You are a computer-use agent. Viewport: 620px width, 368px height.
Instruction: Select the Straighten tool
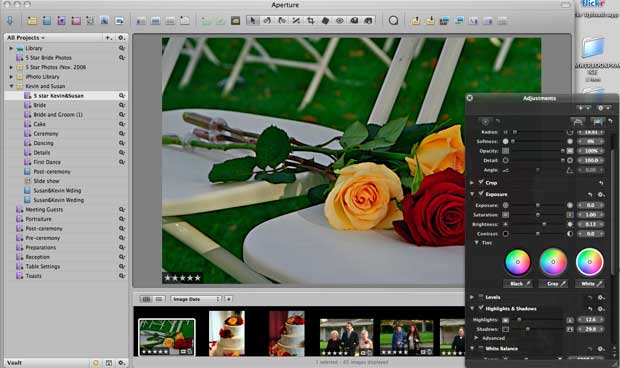296,21
